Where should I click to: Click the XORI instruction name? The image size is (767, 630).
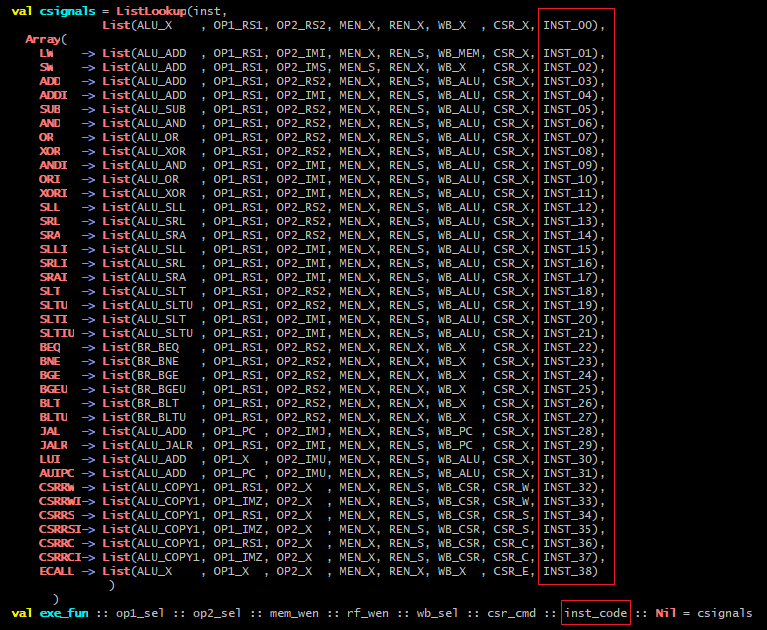pyautogui.click(x=53, y=193)
